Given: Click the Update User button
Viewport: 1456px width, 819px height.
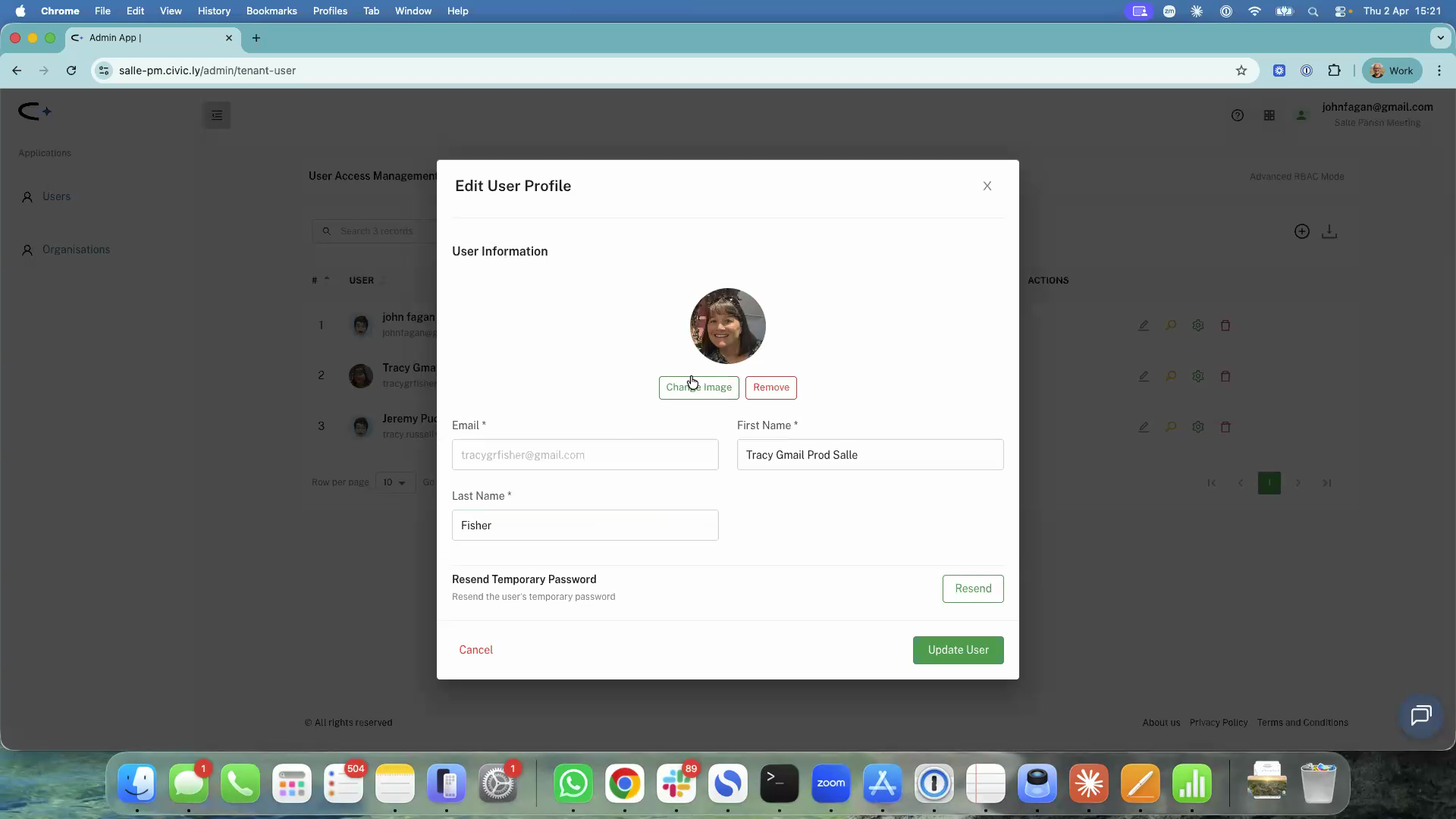Looking at the screenshot, I should 958,650.
